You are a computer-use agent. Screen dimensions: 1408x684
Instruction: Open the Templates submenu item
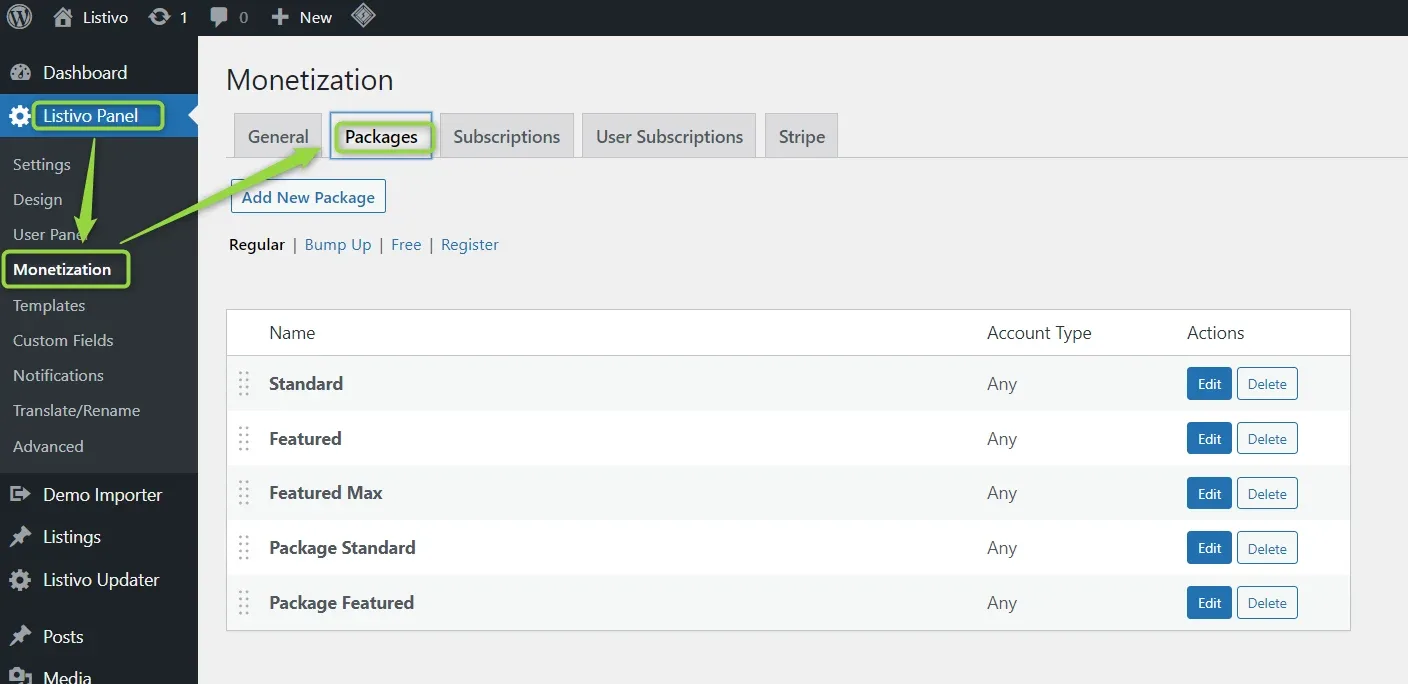point(49,306)
